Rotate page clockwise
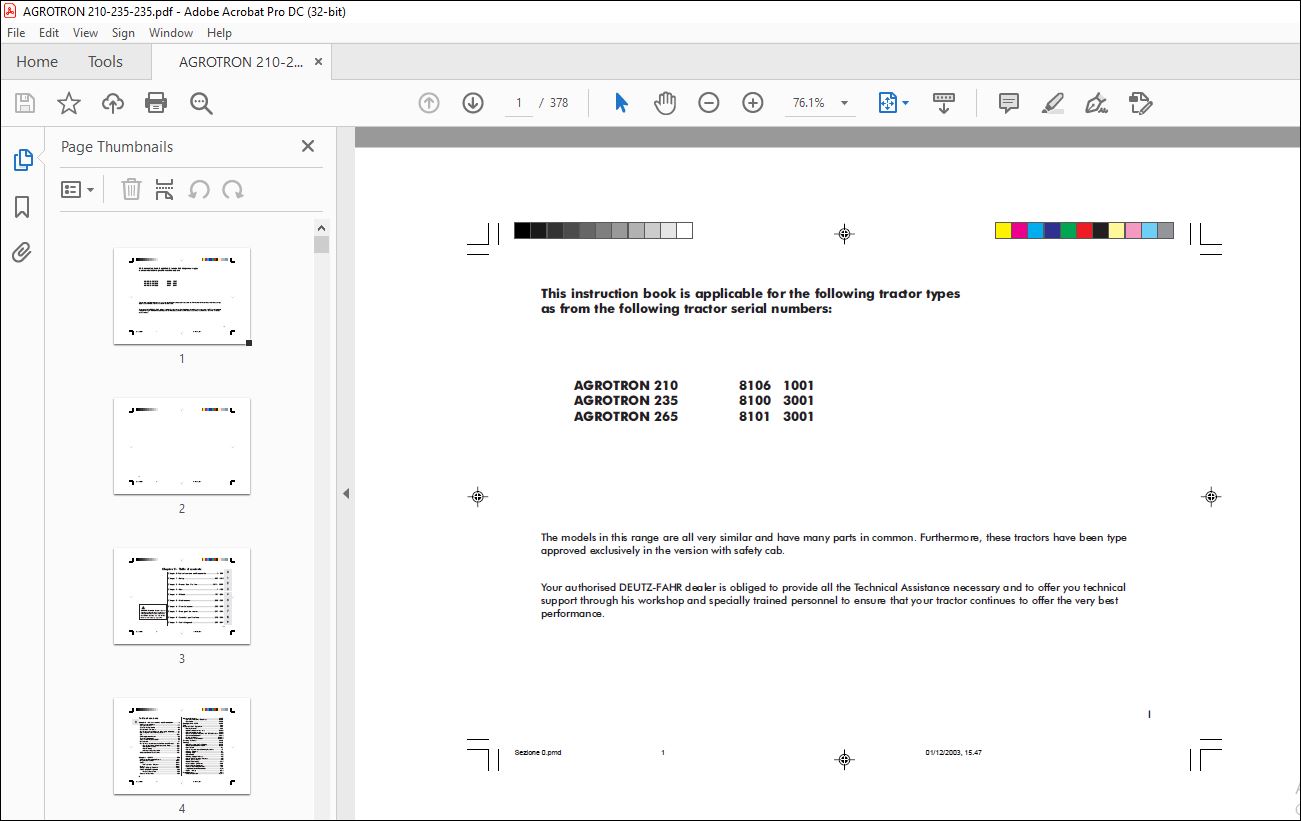Image resolution: width=1301 pixels, height=821 pixels. pyautogui.click(x=233, y=189)
